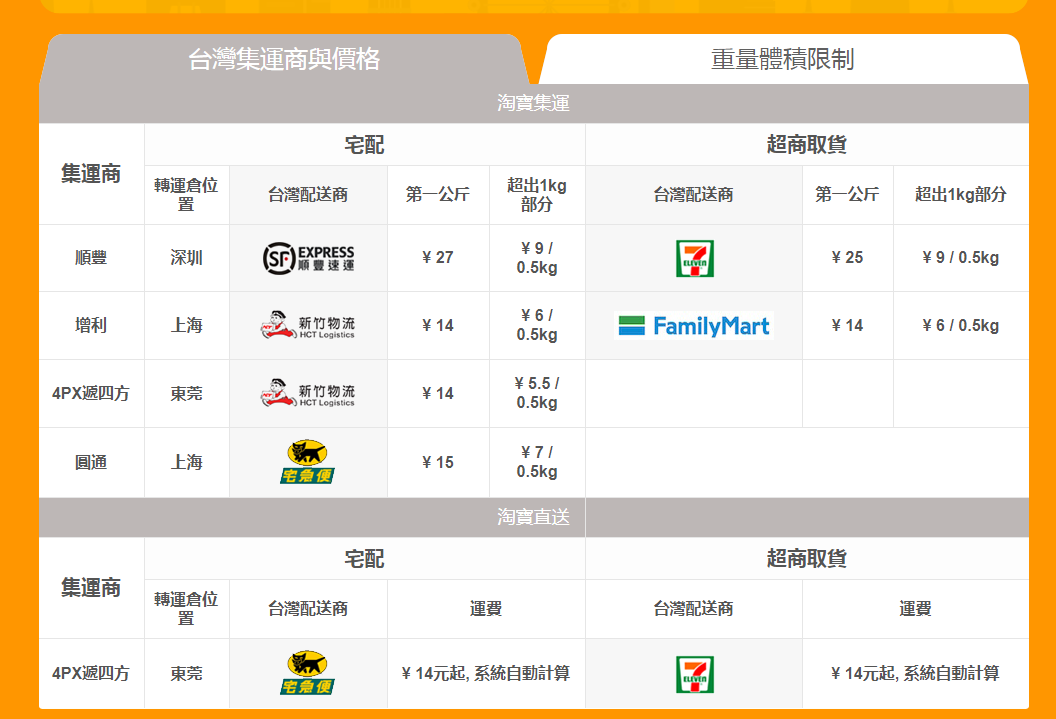1056x719 pixels.
Task: Click 超商取貨 台灣配送商 header in 淘寶集運 table
Action: (x=694, y=195)
